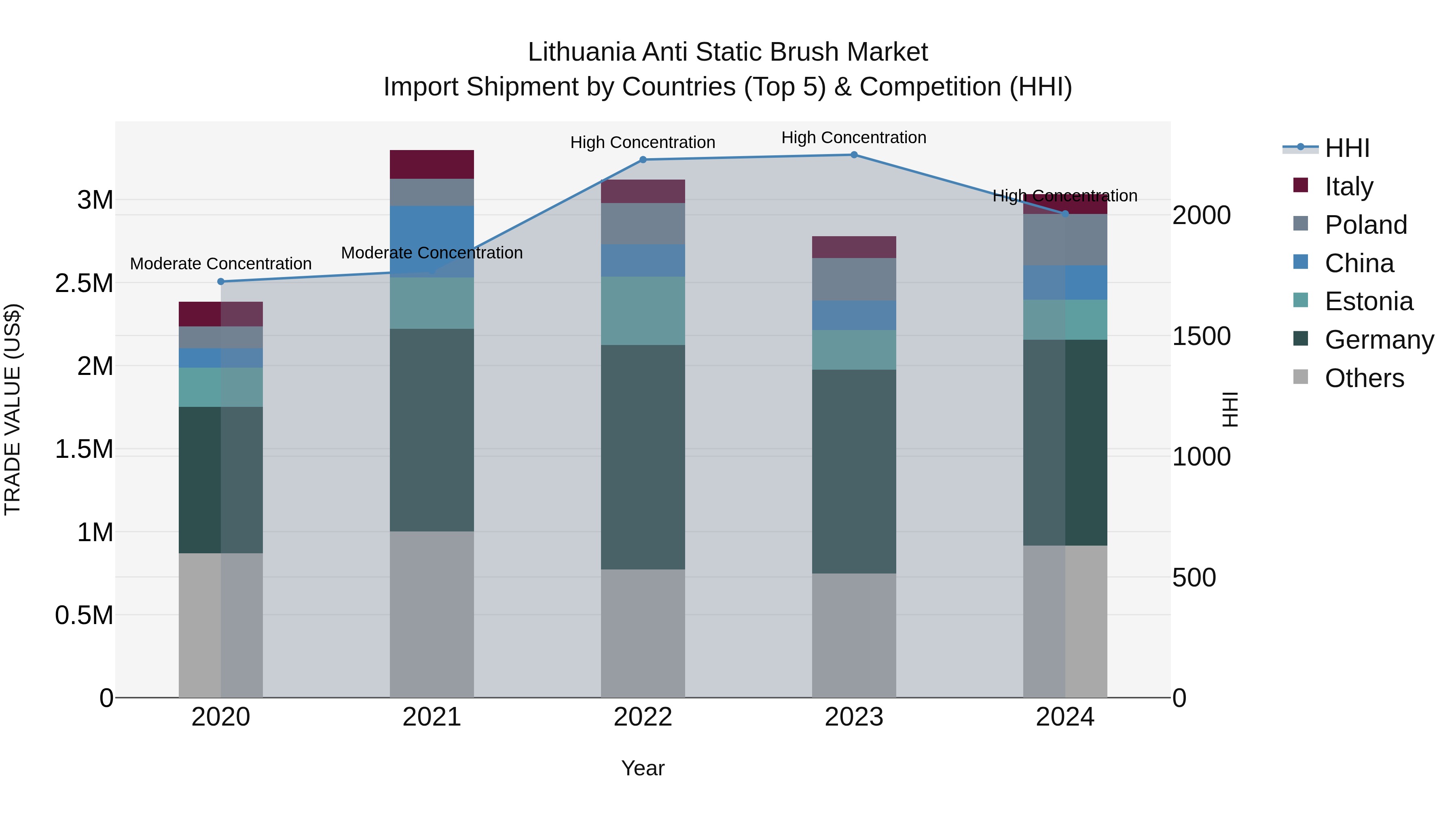Click the TRADE VALUE (US$) axis title

pyautogui.click(x=13, y=410)
